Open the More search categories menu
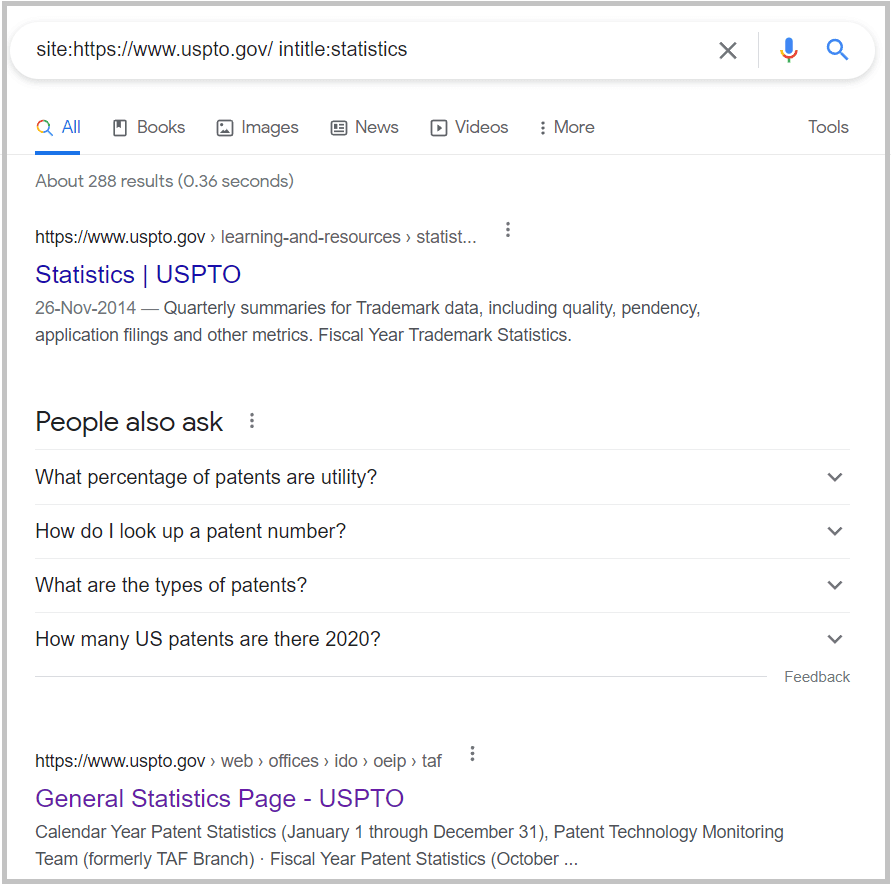891x886 pixels. point(566,127)
